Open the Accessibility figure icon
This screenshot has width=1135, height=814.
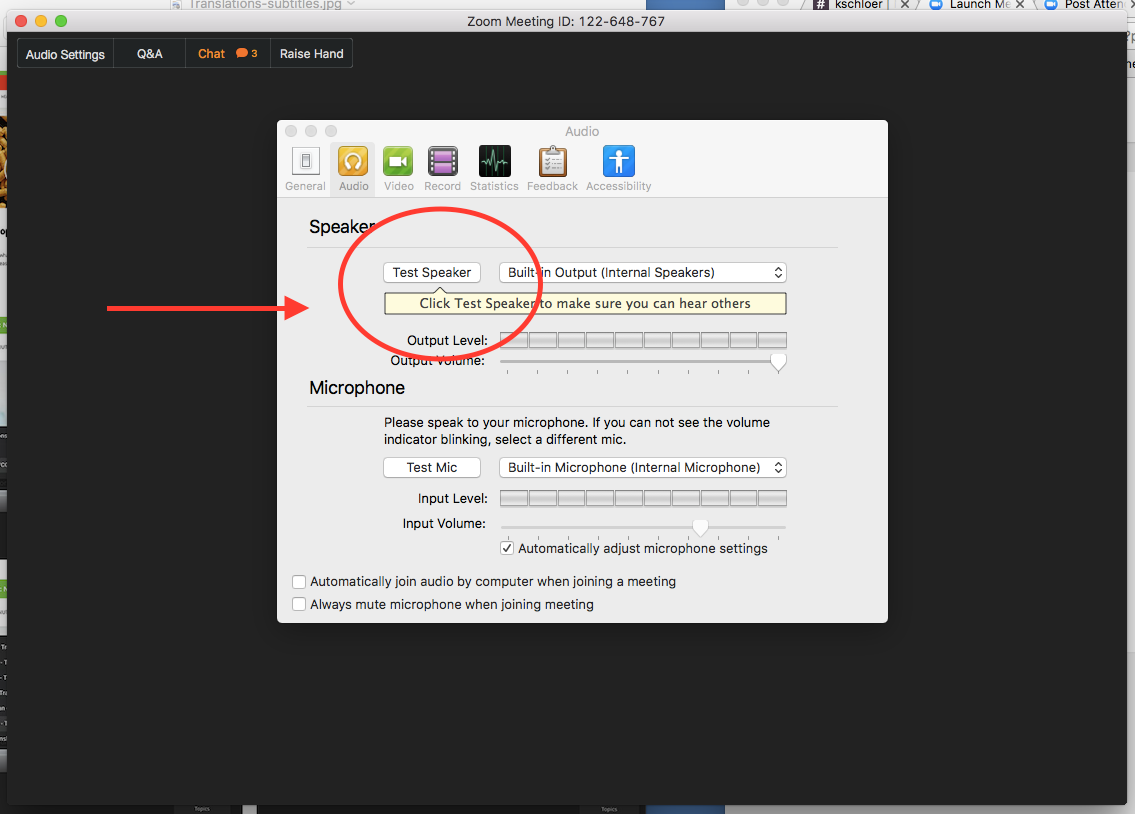coord(618,161)
